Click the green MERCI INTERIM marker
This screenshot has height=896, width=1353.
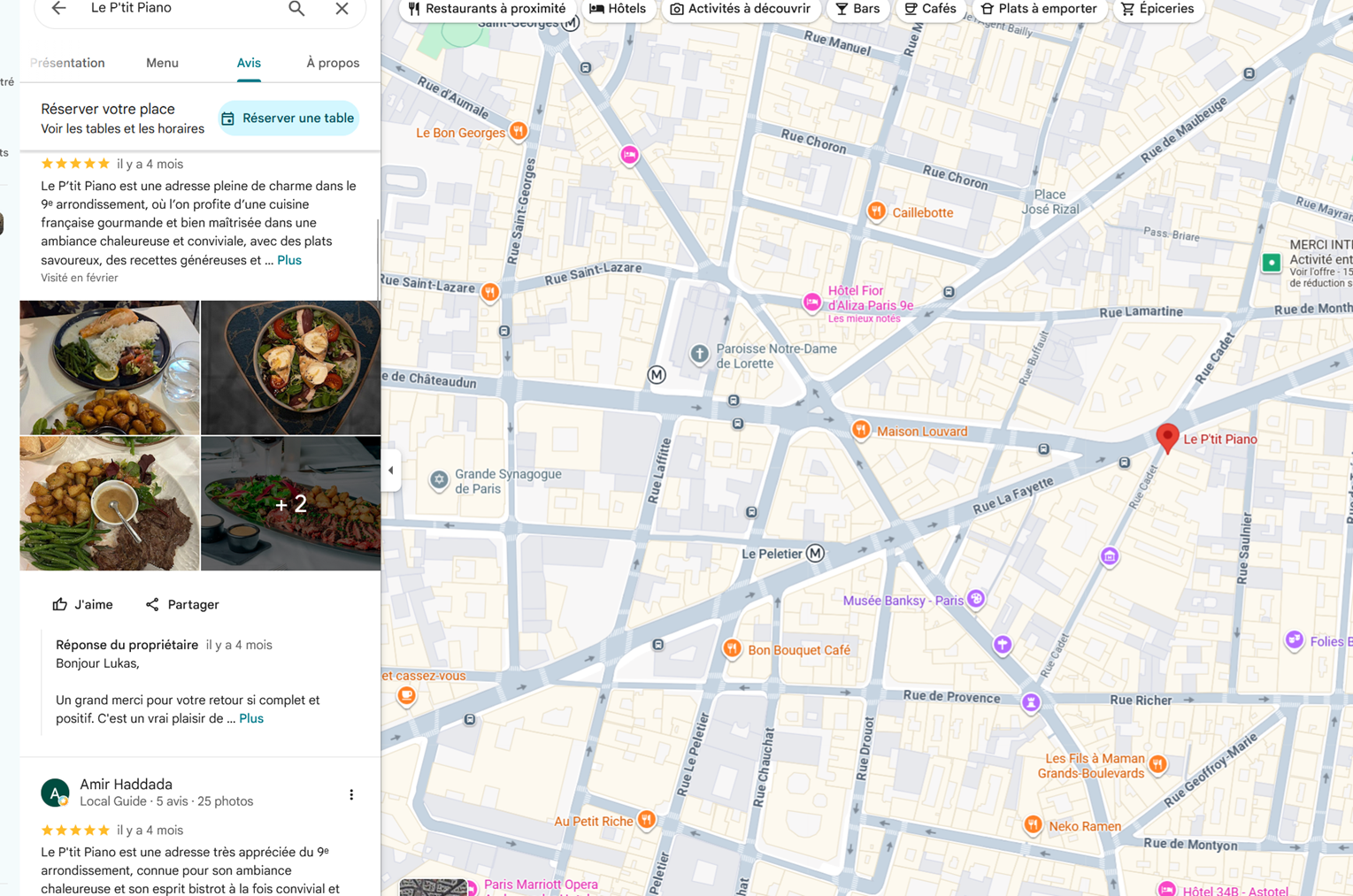coord(1272,263)
